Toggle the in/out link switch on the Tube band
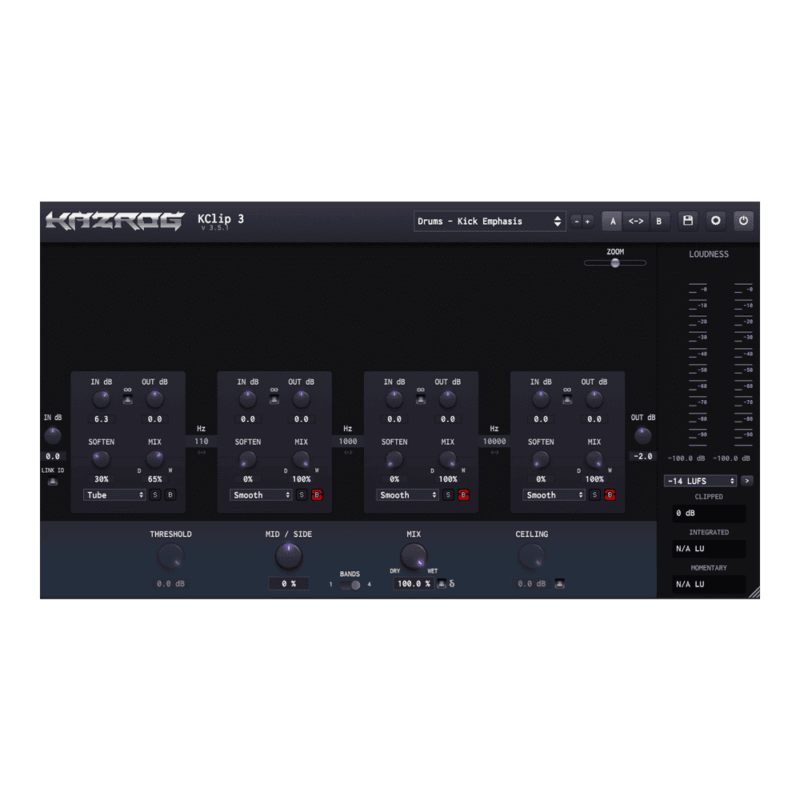The height and width of the screenshot is (800, 800). (x=128, y=399)
